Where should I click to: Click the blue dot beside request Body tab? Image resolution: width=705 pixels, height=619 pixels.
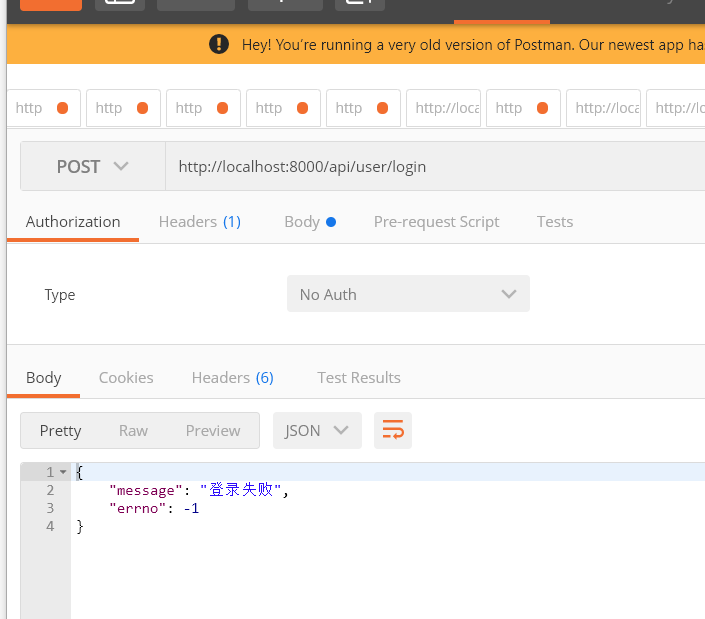(331, 222)
